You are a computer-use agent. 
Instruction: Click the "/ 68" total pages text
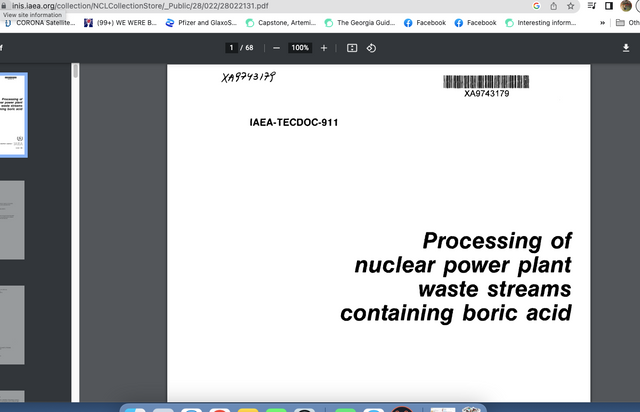coord(247,48)
